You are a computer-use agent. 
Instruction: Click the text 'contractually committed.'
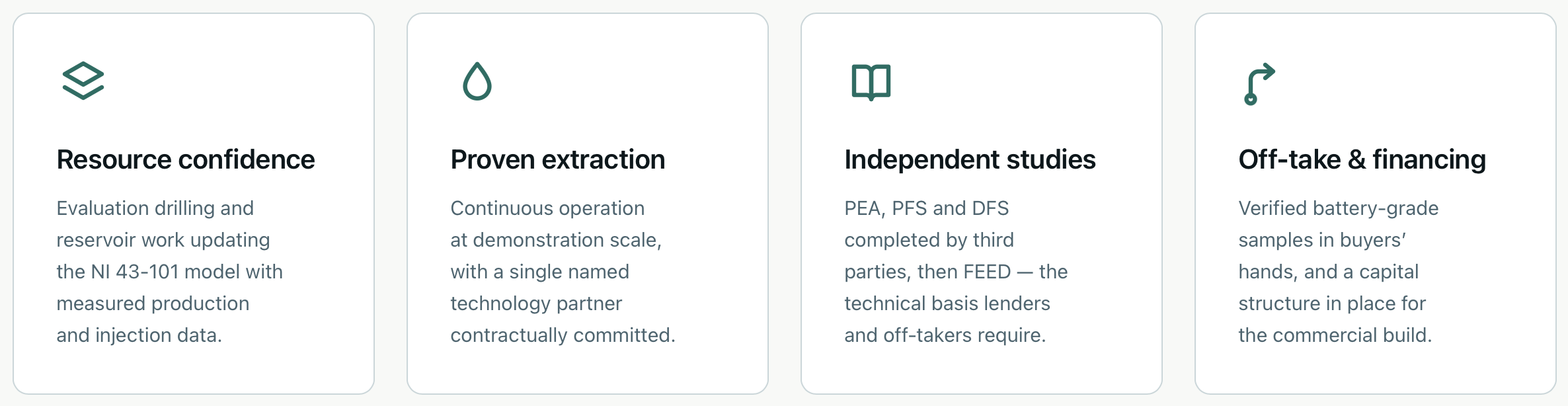[563, 335]
